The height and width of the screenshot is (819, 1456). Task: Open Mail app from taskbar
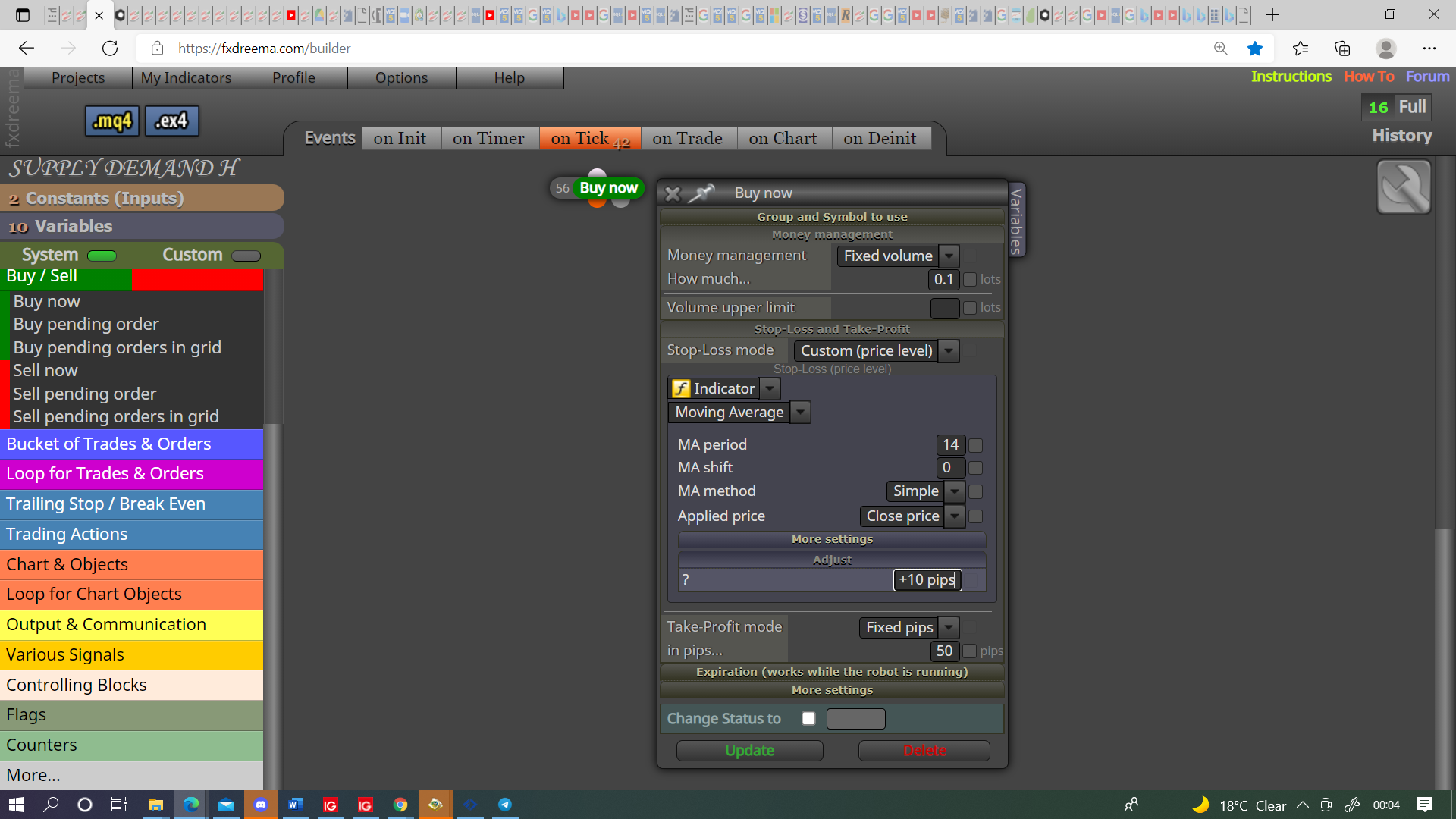[x=226, y=805]
